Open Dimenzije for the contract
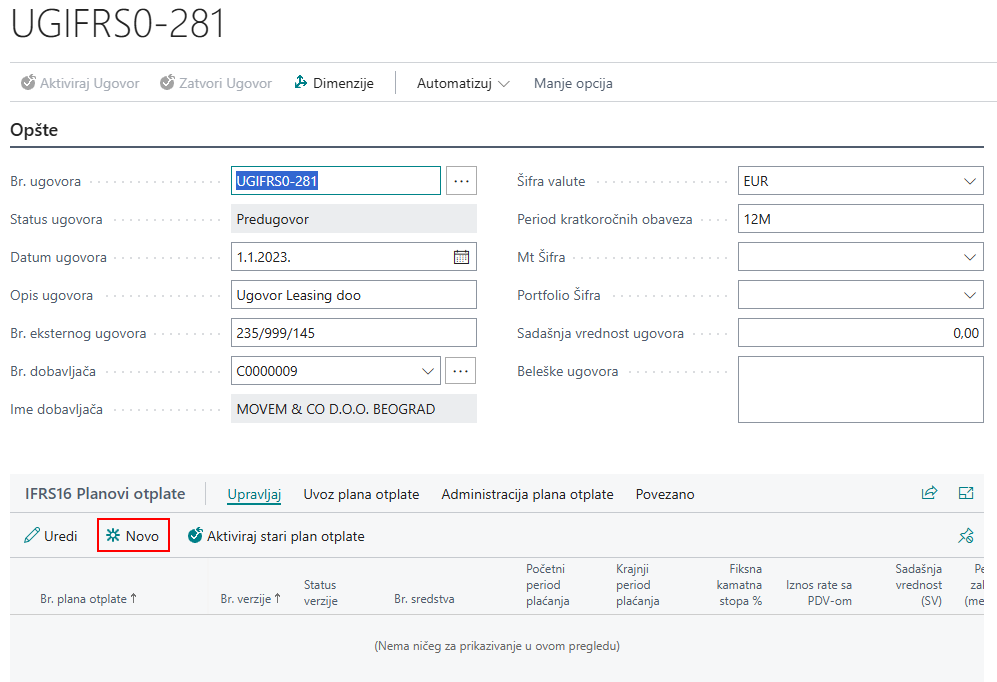The width and height of the screenshot is (997, 682). (334, 83)
